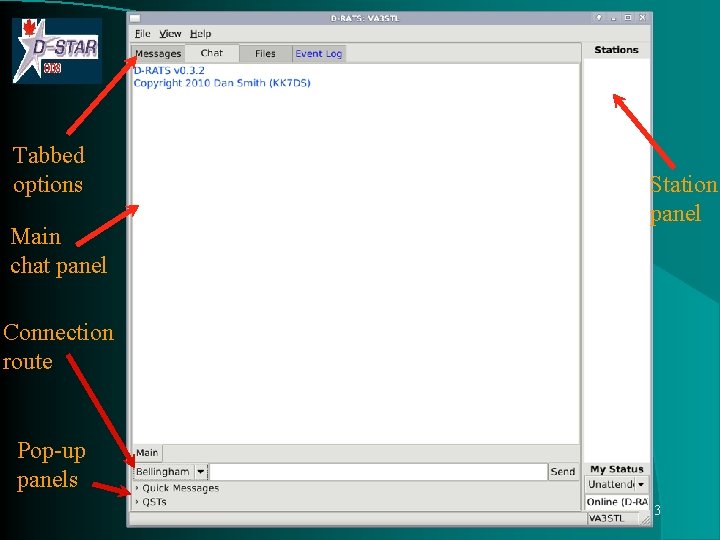The width and height of the screenshot is (720, 540).
Task: Expand the QSTs panel
Action: point(151,502)
